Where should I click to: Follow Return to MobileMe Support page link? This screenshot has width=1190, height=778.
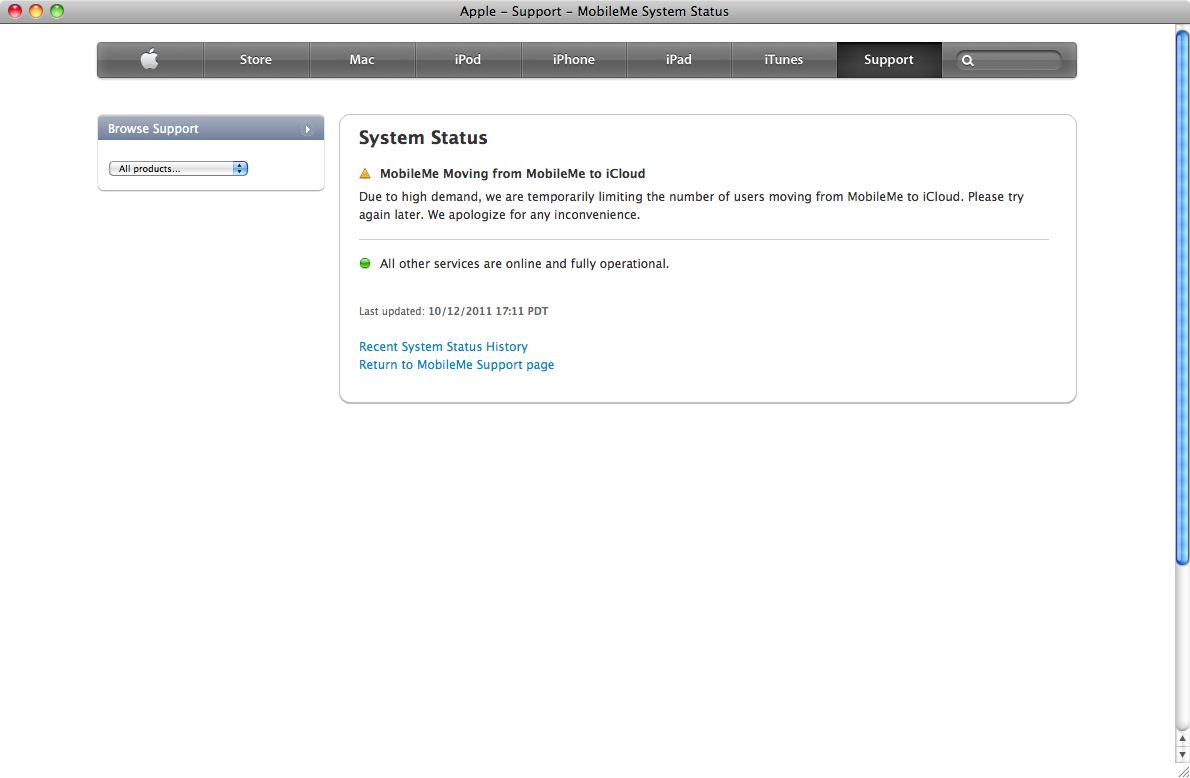[456, 365]
